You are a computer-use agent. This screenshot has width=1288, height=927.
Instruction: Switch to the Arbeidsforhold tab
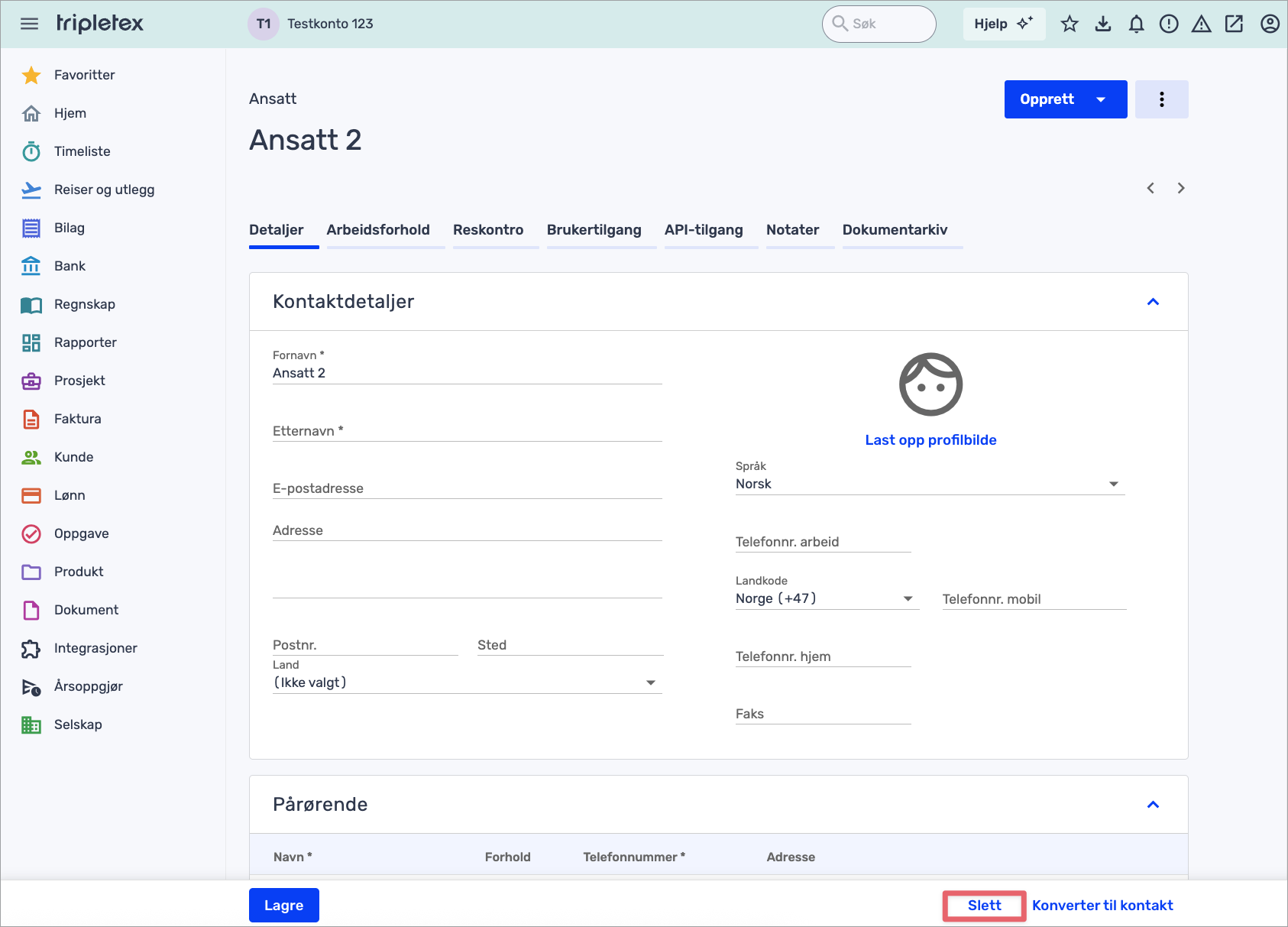pyautogui.click(x=378, y=230)
